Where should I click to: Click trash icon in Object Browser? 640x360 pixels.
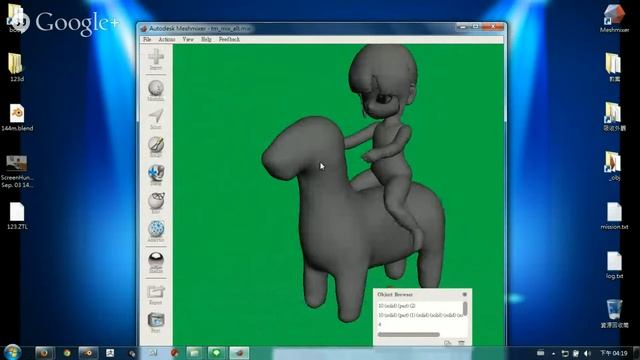(461, 343)
